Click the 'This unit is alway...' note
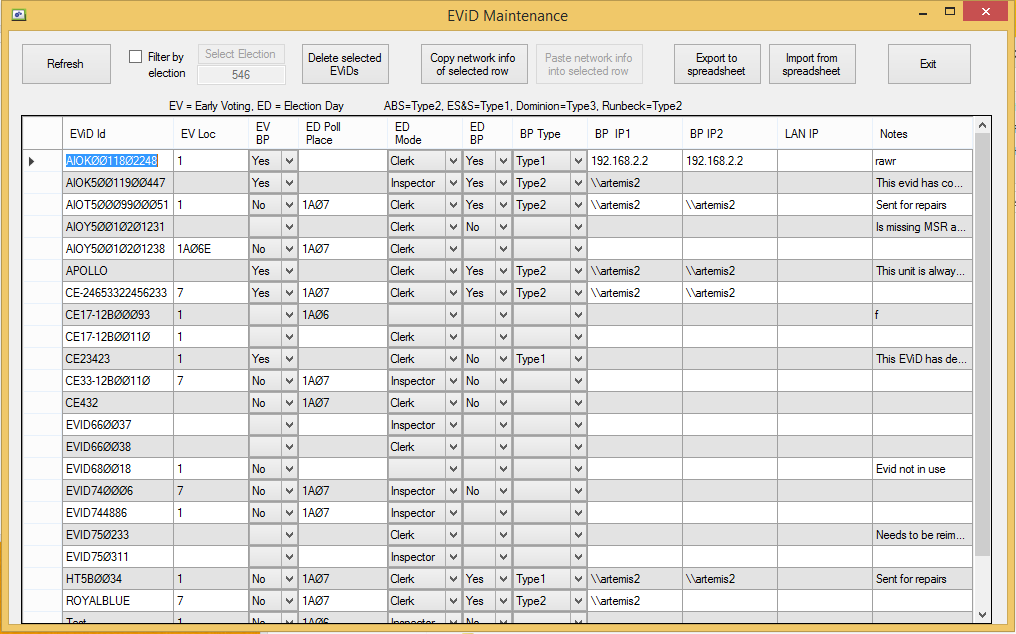 tap(923, 271)
